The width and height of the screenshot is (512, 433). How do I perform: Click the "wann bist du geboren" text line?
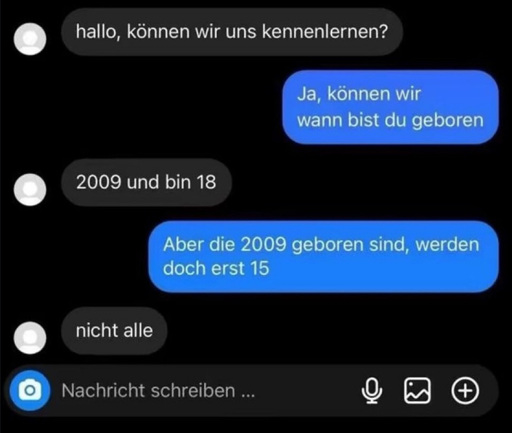[390, 121]
